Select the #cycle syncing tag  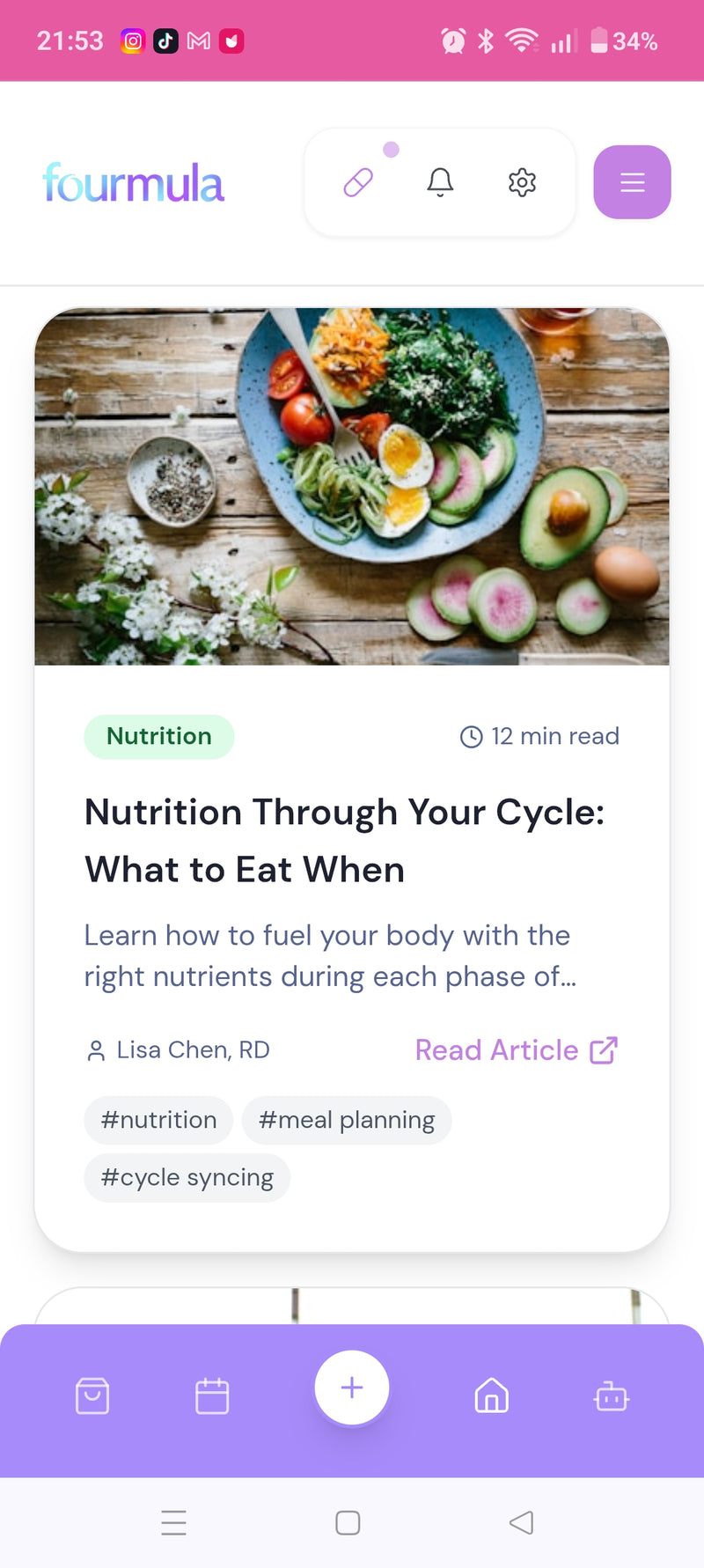tap(187, 1178)
